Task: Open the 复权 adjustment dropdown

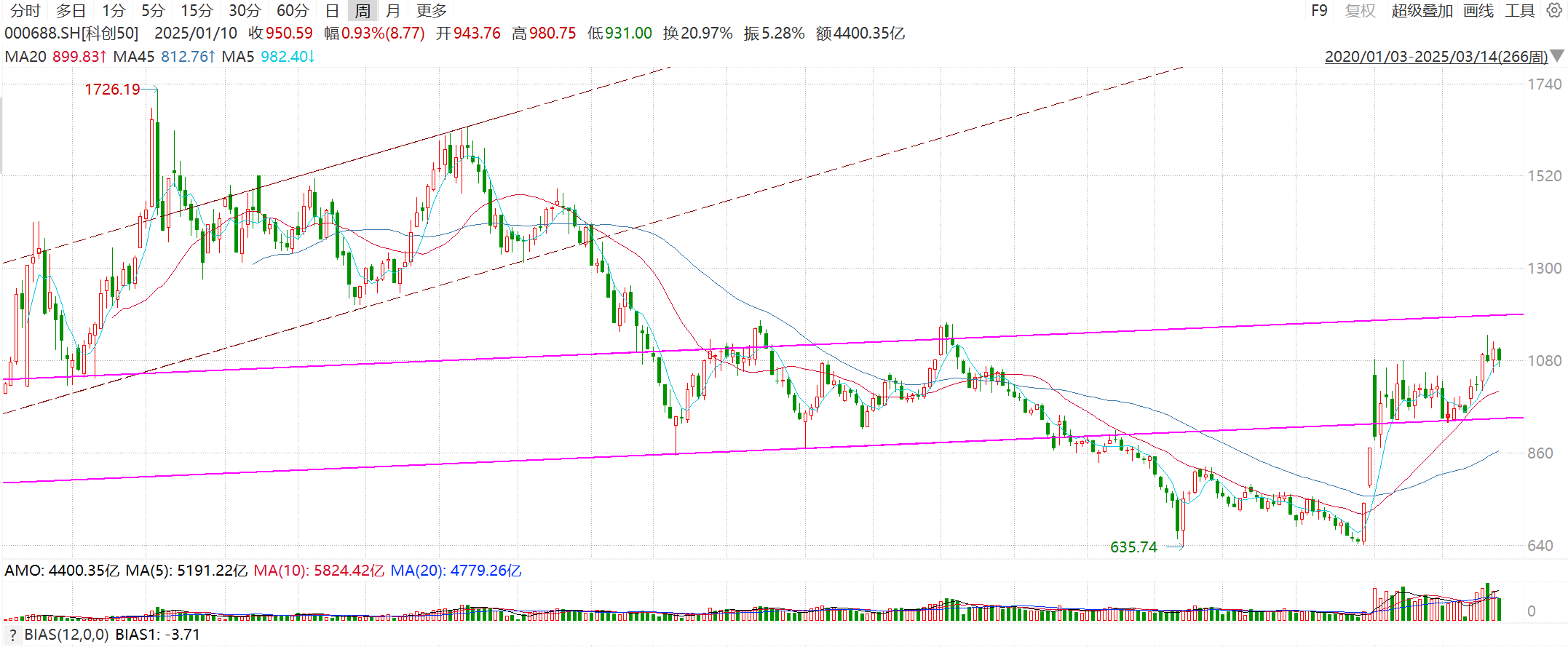Action: click(x=1359, y=11)
